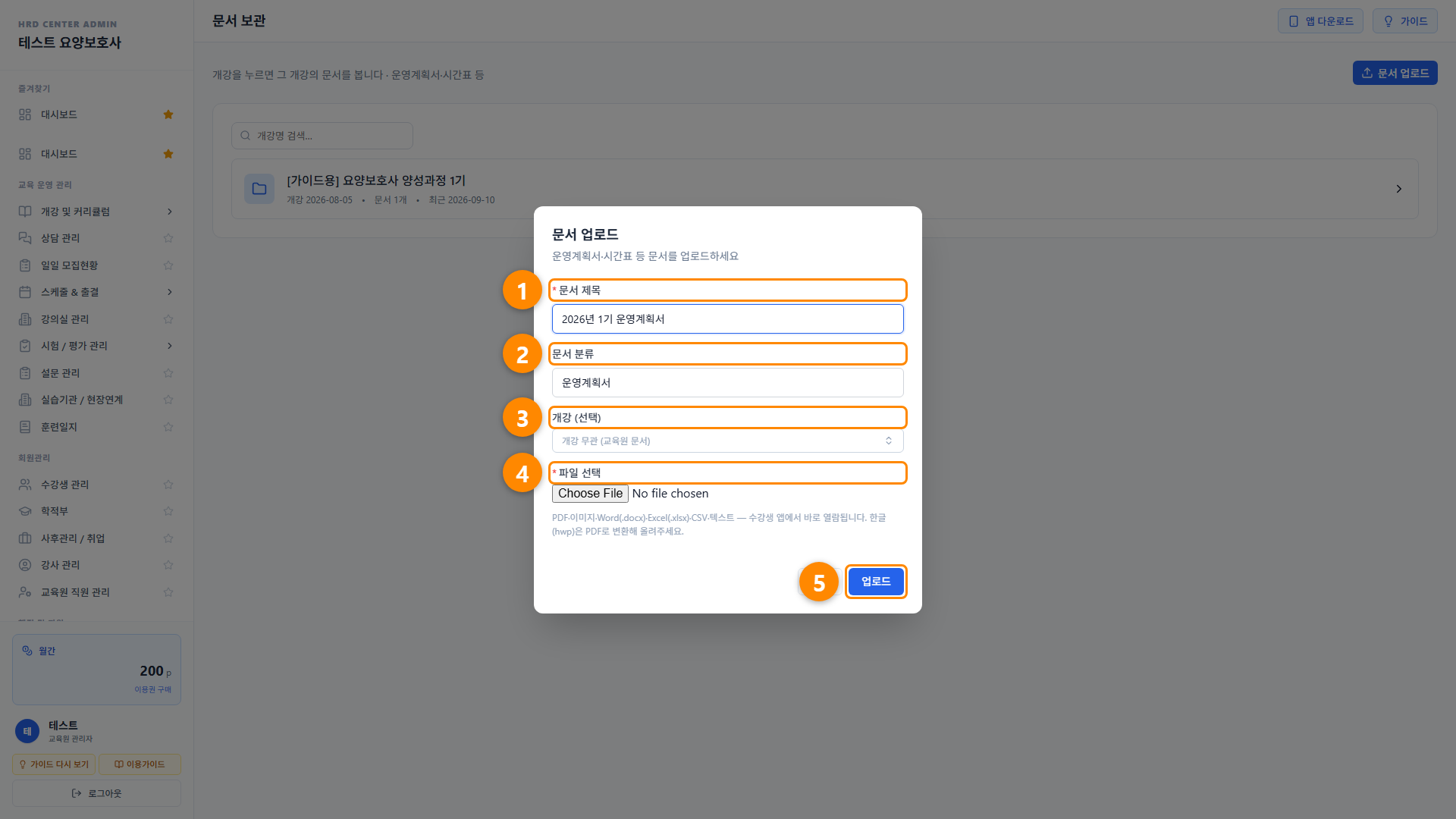Expand 개강 및 커리큘럼 menu chevron

click(x=170, y=212)
